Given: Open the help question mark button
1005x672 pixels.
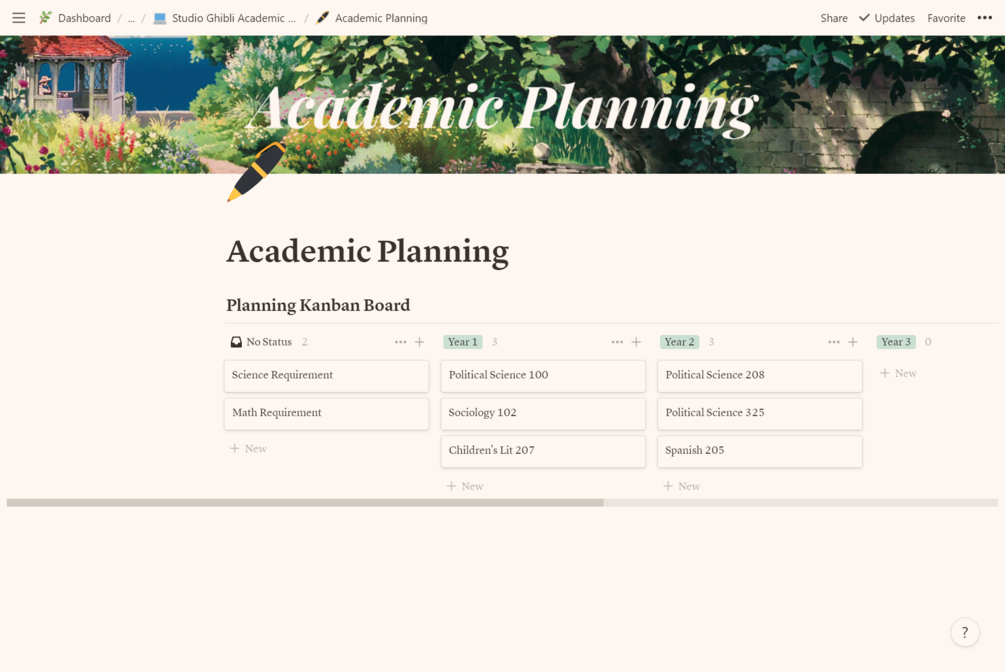Looking at the screenshot, I should click(x=964, y=632).
